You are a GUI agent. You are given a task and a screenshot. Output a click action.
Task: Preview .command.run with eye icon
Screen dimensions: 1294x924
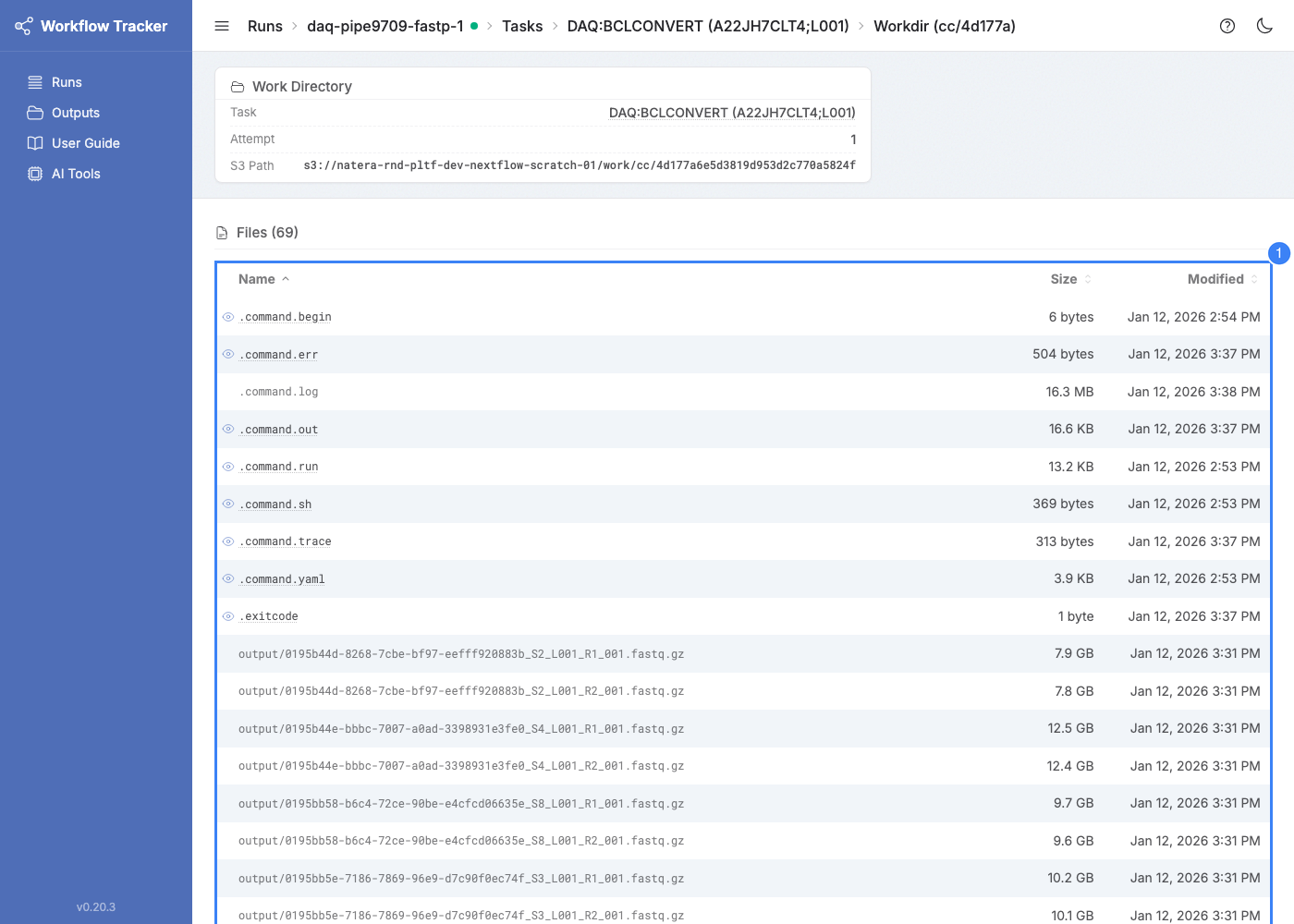[x=228, y=467]
